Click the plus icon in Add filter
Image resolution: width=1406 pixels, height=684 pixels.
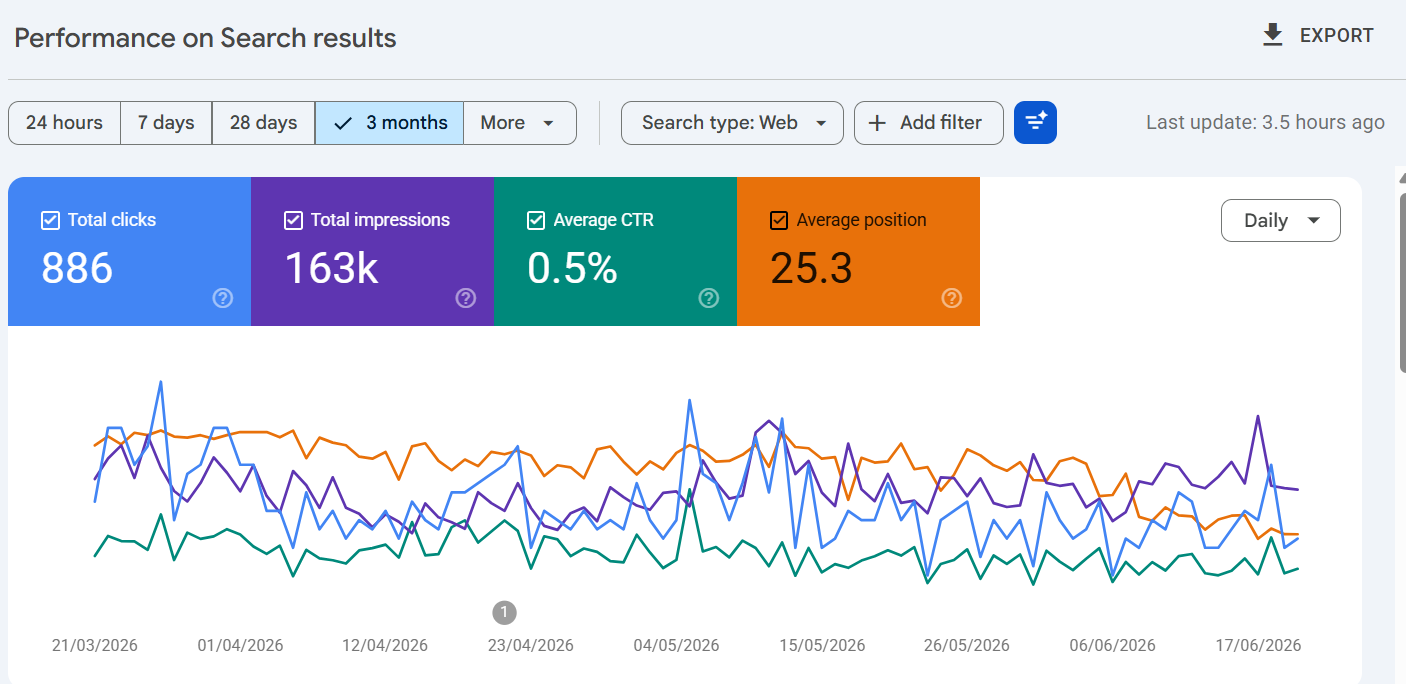point(877,123)
